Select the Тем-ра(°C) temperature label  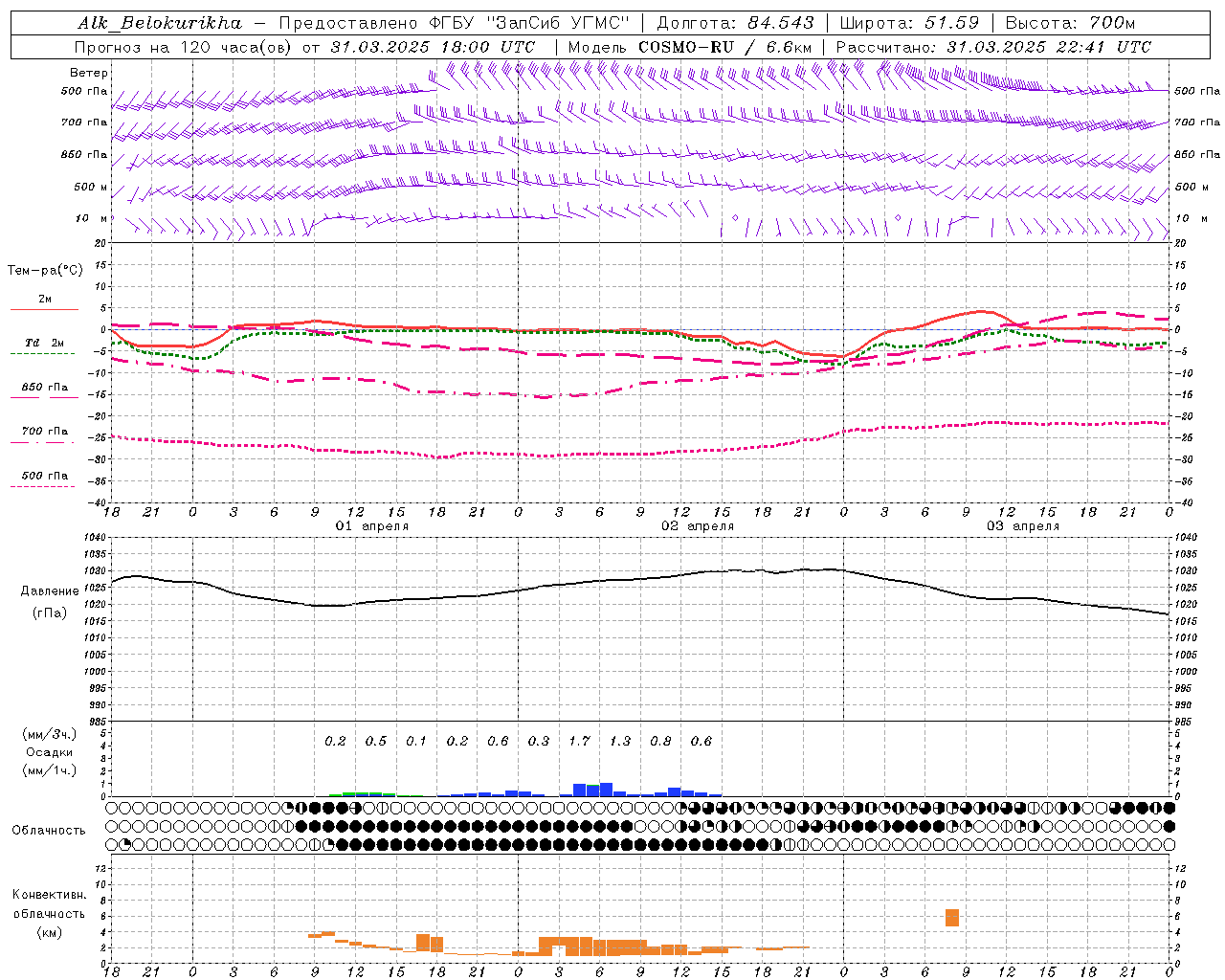click(x=45, y=271)
